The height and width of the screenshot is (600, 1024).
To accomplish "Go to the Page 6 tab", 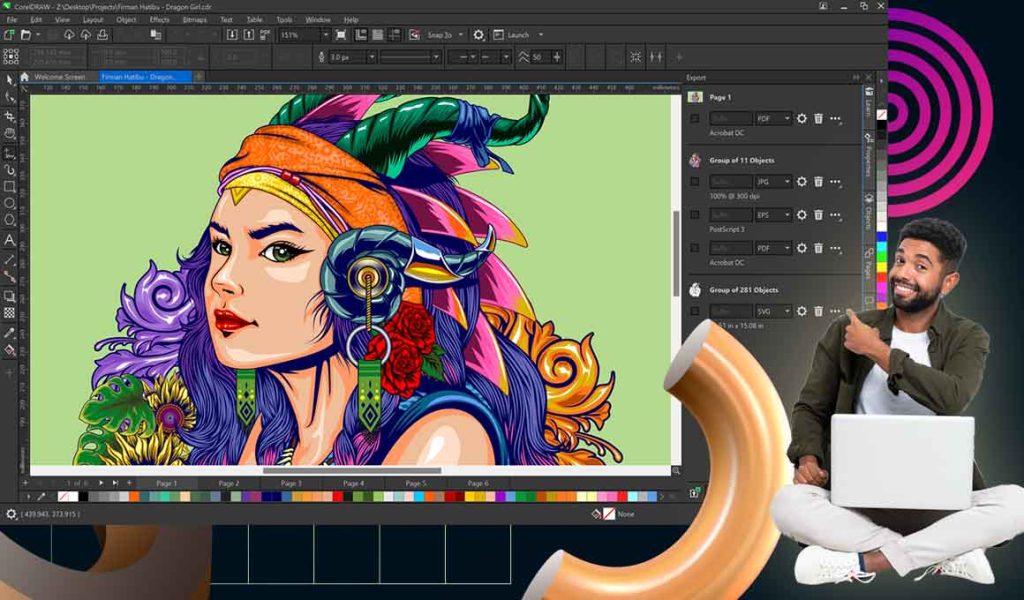I will click(478, 483).
